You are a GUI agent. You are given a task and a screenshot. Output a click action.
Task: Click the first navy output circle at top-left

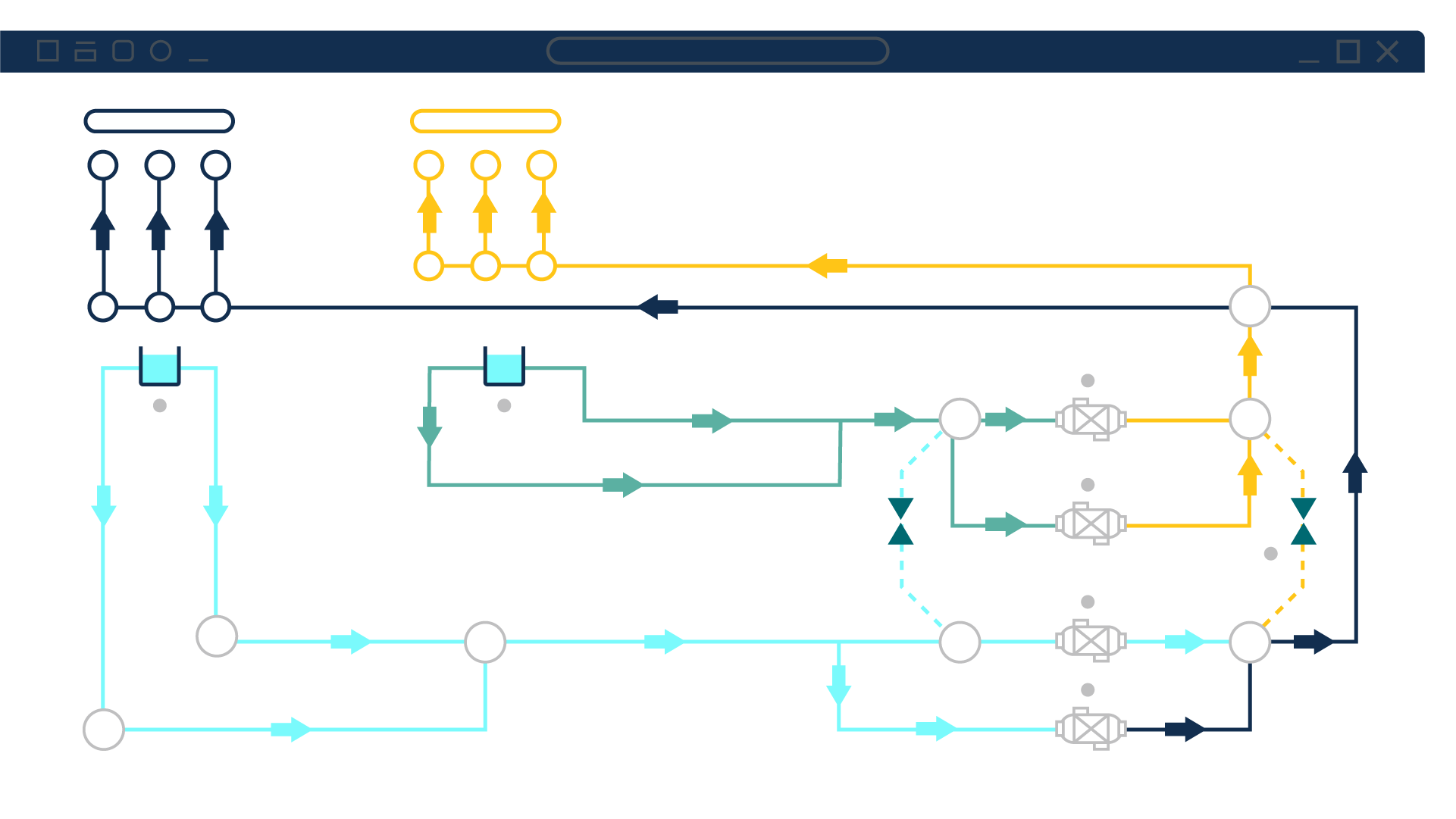[x=103, y=165]
